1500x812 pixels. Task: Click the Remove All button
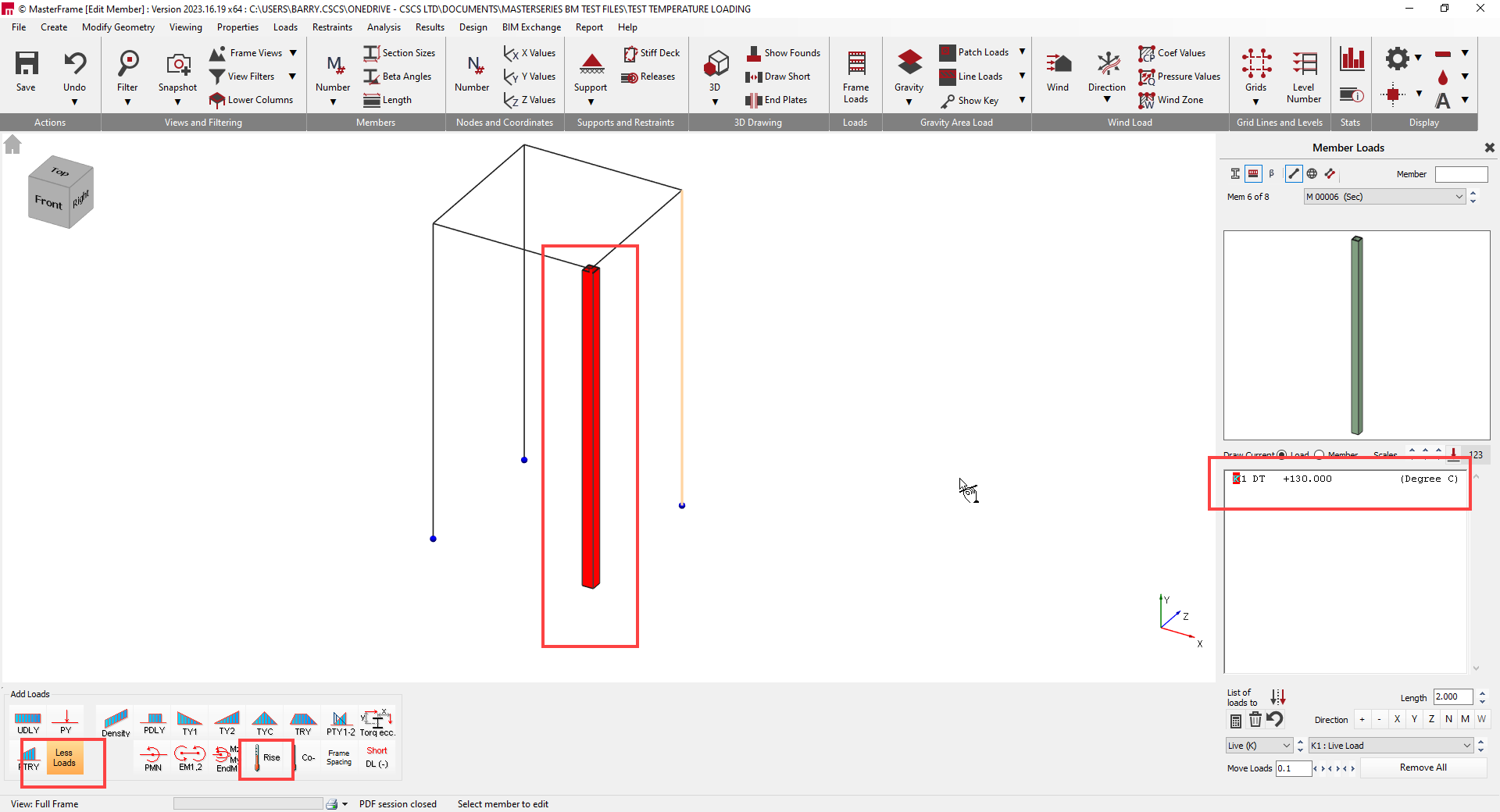coord(1423,767)
